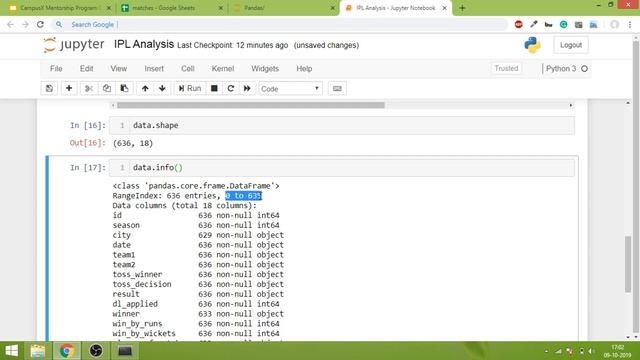Open the Kernel menu
This screenshot has height=360, width=640.
[223, 69]
